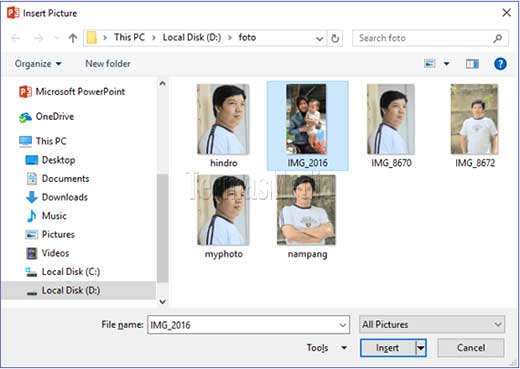Screen dimensions: 520x369
Task: Change the view layout icon
Action: click(429, 63)
